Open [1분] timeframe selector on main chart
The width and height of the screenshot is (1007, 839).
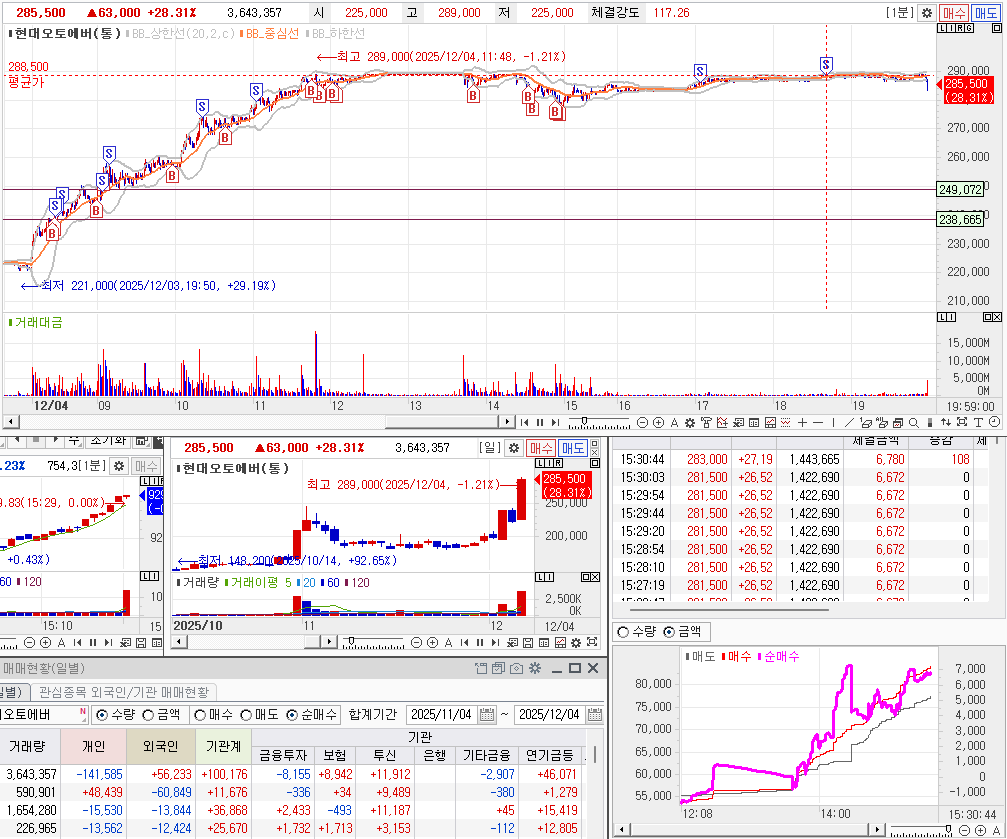coord(900,13)
